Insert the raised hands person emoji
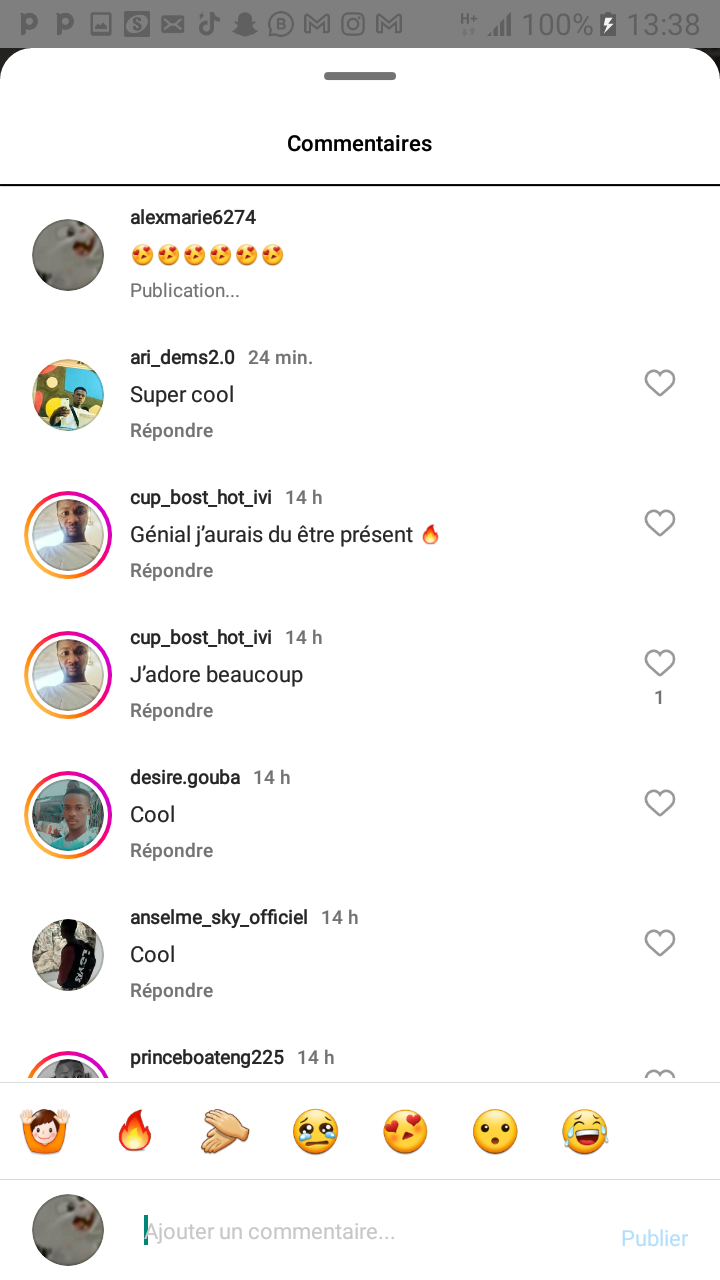This screenshot has height=1280, width=720. [44, 1132]
